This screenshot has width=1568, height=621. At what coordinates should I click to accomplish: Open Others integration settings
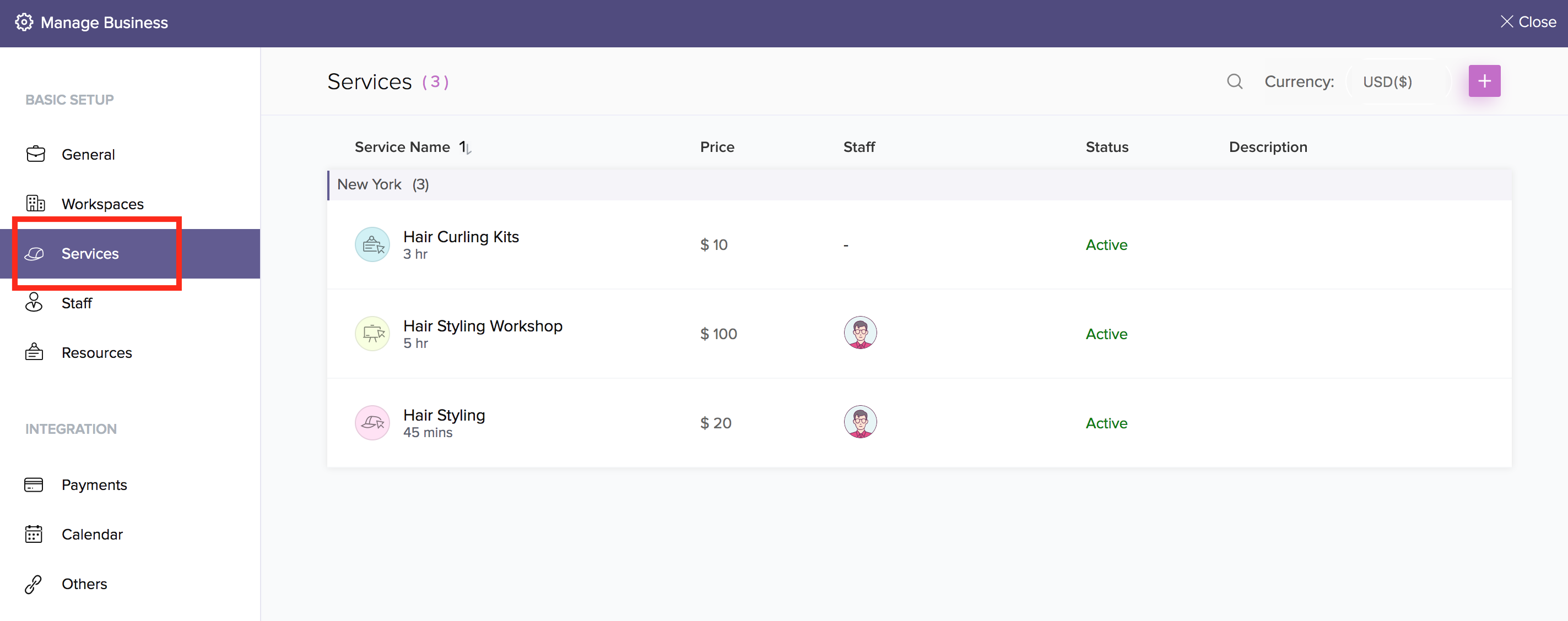[84, 584]
